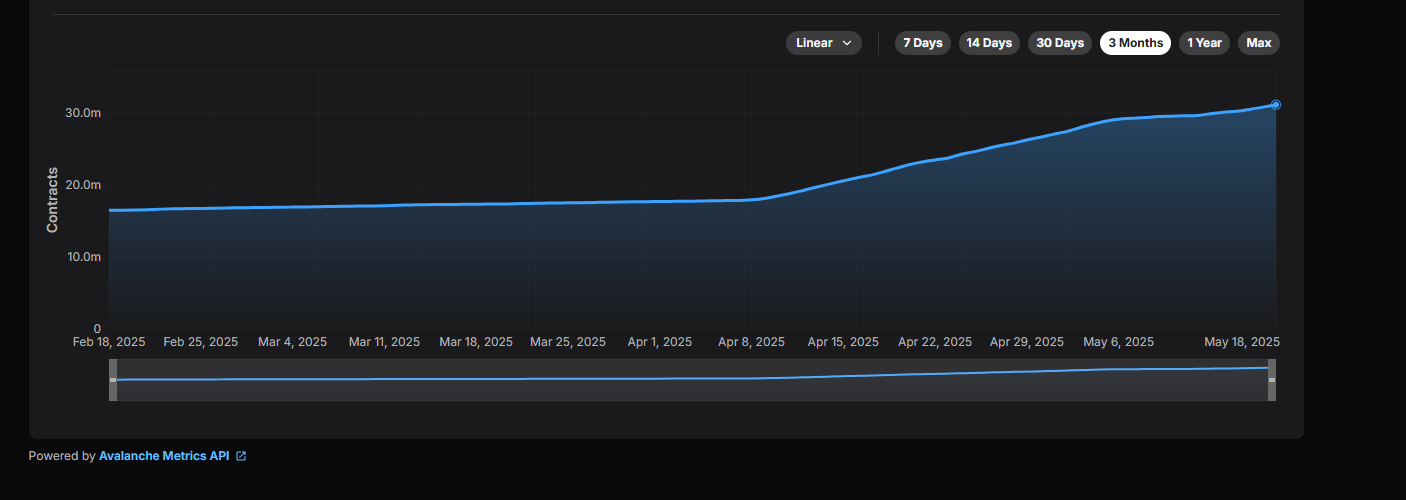The width and height of the screenshot is (1406, 500).
Task: Click the Mar 11, 2025 axis label
Action: (x=384, y=342)
